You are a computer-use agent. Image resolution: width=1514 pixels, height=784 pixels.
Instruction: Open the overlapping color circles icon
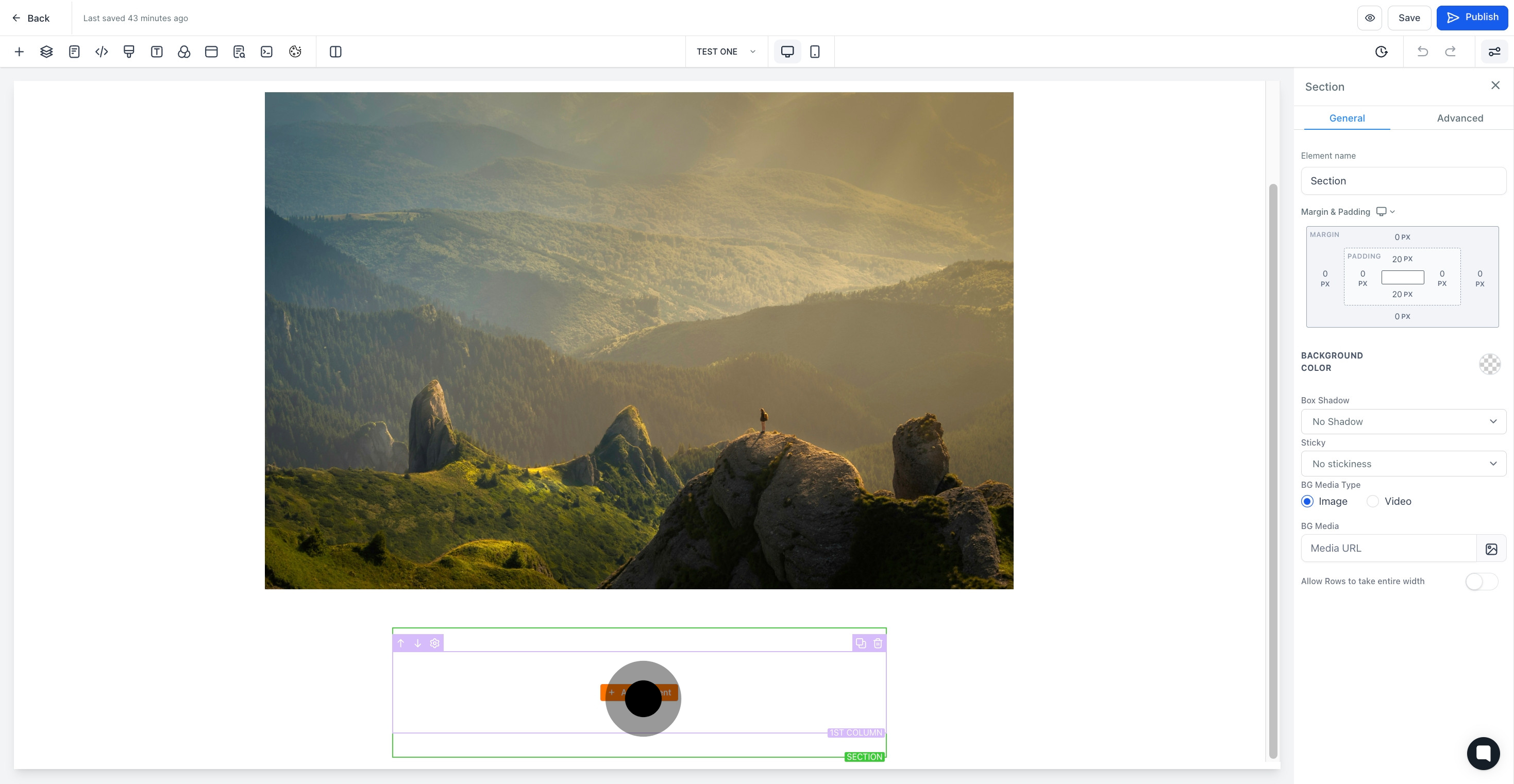[184, 52]
